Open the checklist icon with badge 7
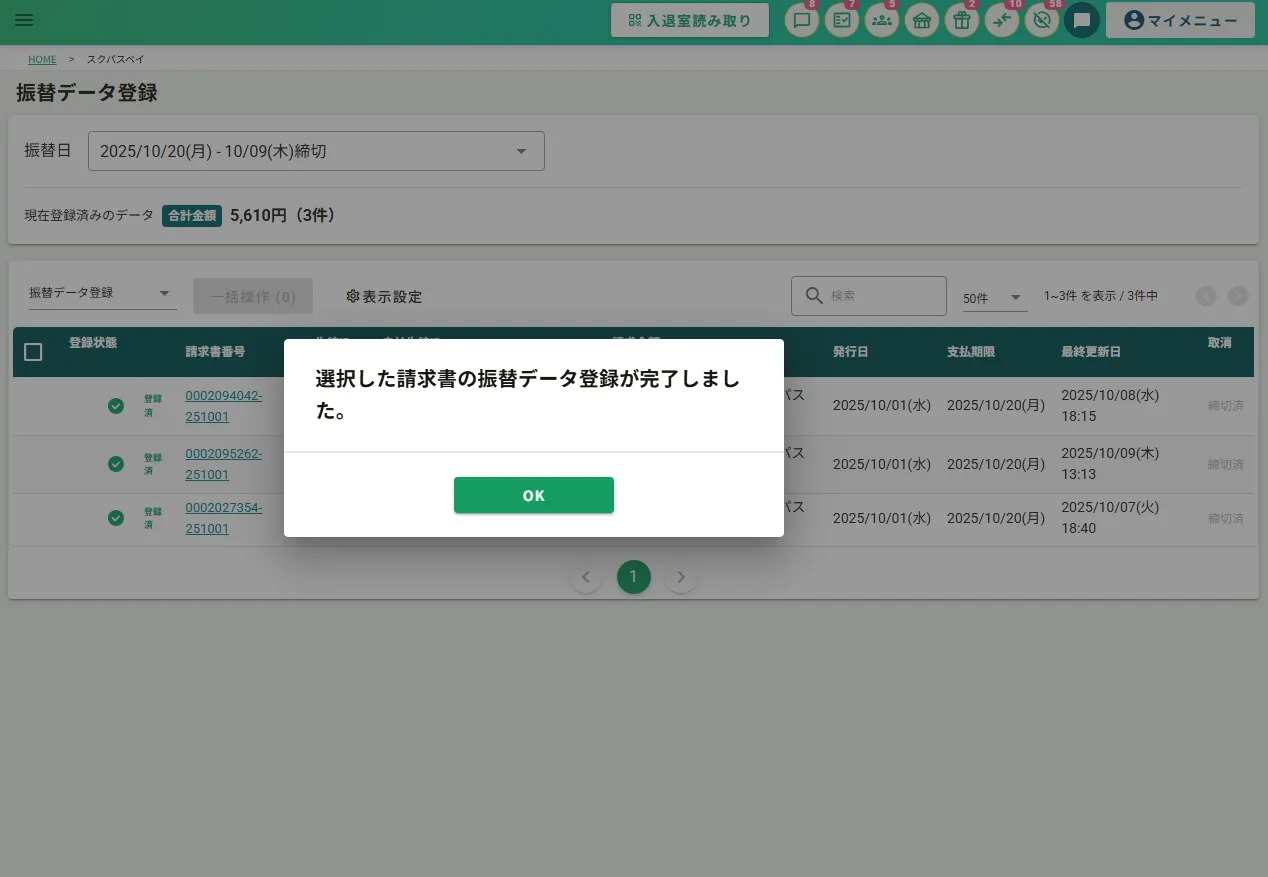The width and height of the screenshot is (1268, 877). [x=842, y=21]
